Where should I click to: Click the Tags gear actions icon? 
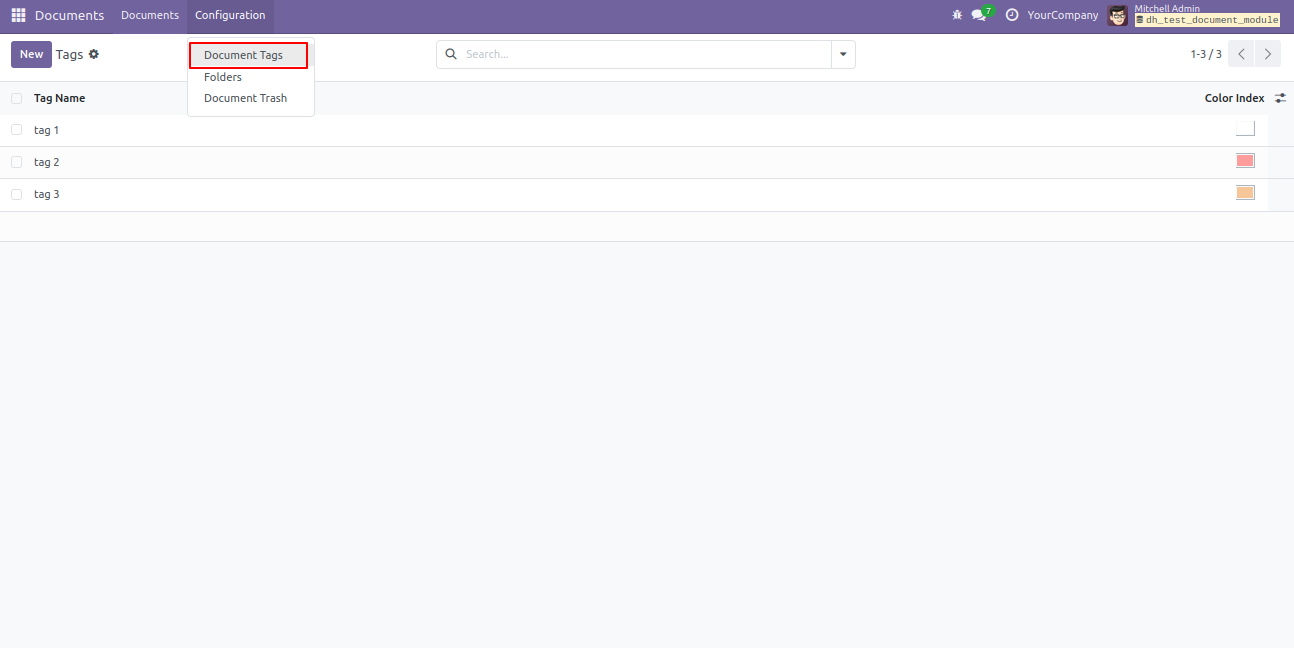pos(94,54)
